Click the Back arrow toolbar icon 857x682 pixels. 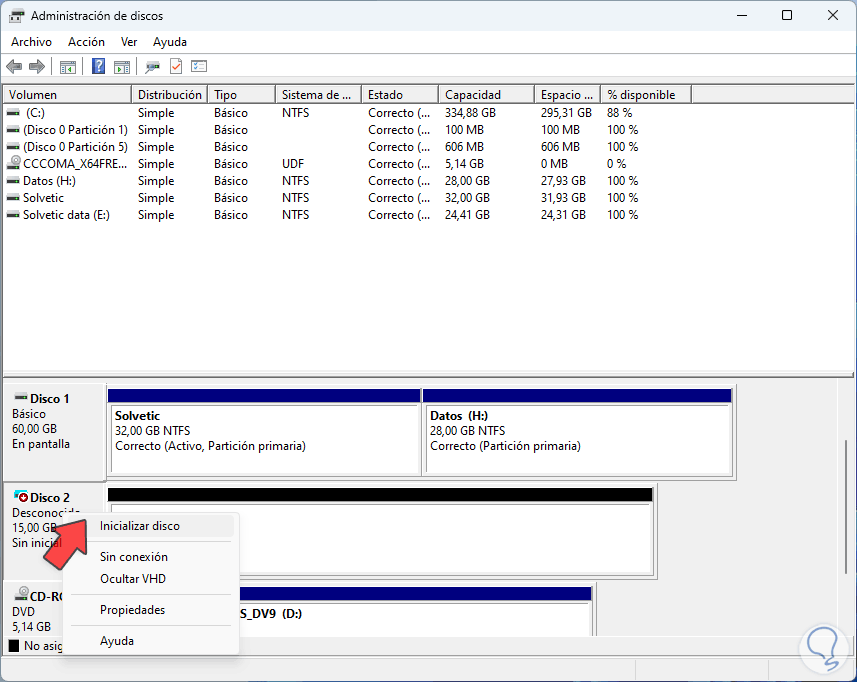[14, 67]
